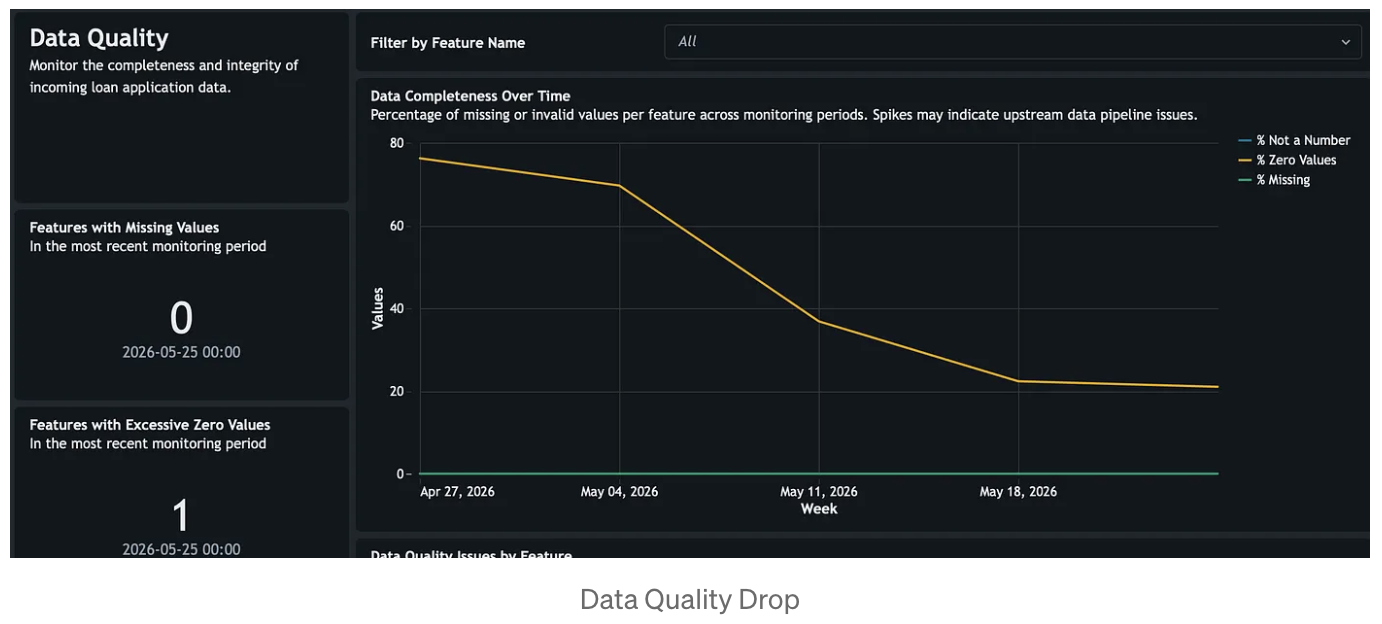Click the Data Quality Issues by Feature panel header
Viewport: 1382px width, 624px height.
click(x=471, y=554)
